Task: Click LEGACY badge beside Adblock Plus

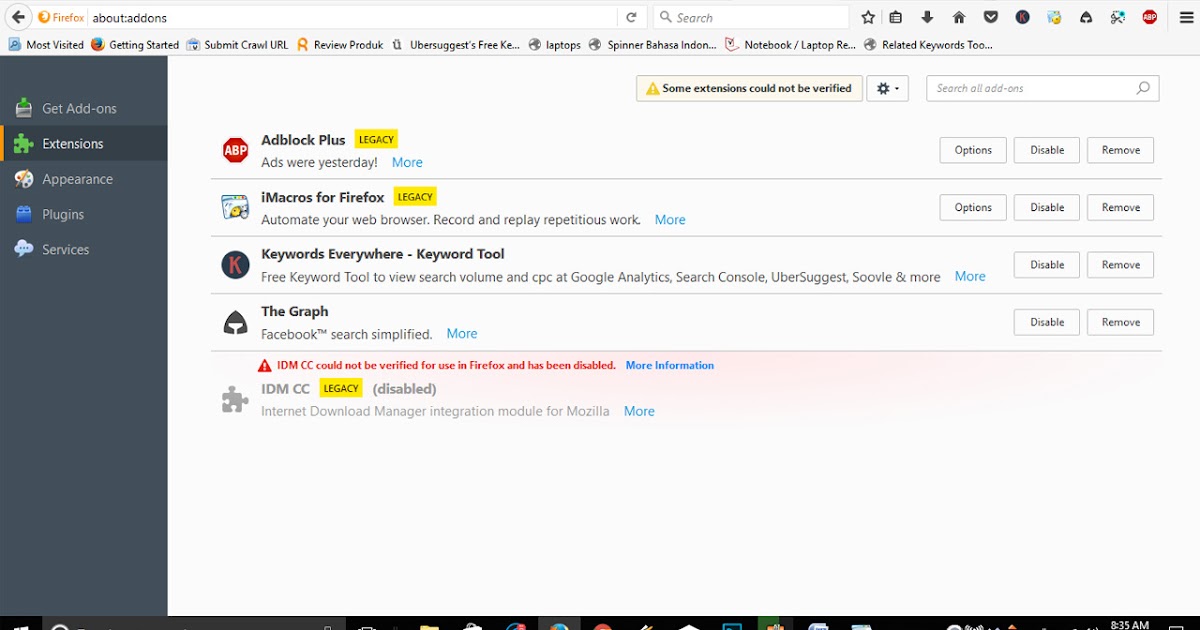Action: (377, 140)
